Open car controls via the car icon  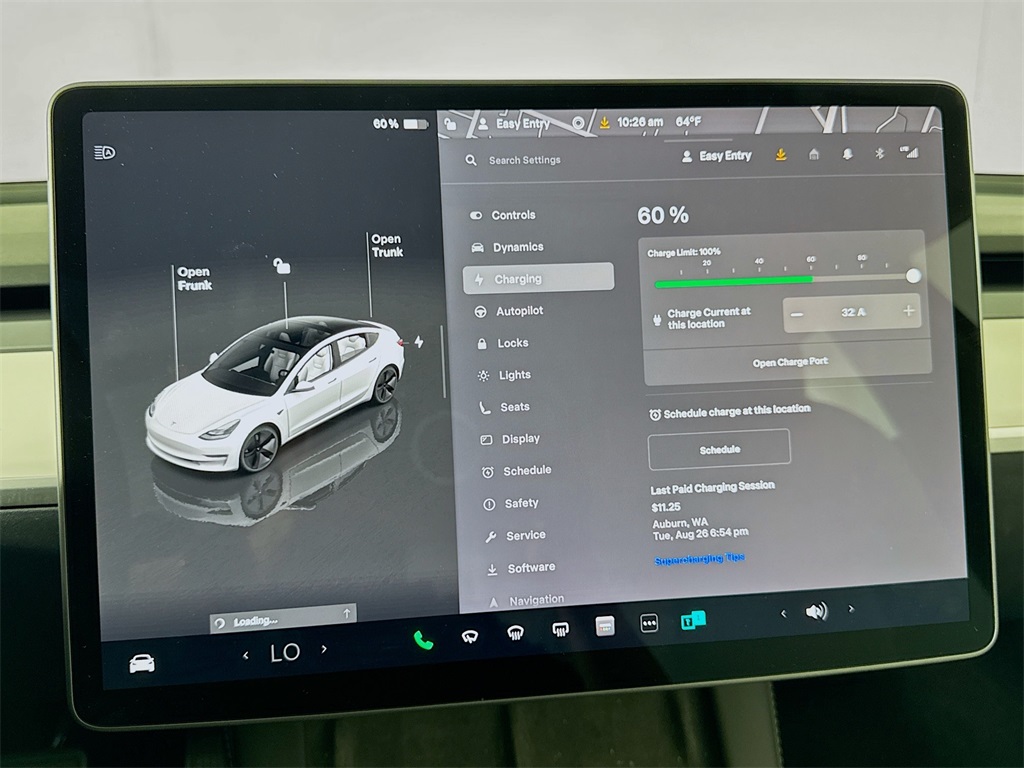(x=142, y=664)
